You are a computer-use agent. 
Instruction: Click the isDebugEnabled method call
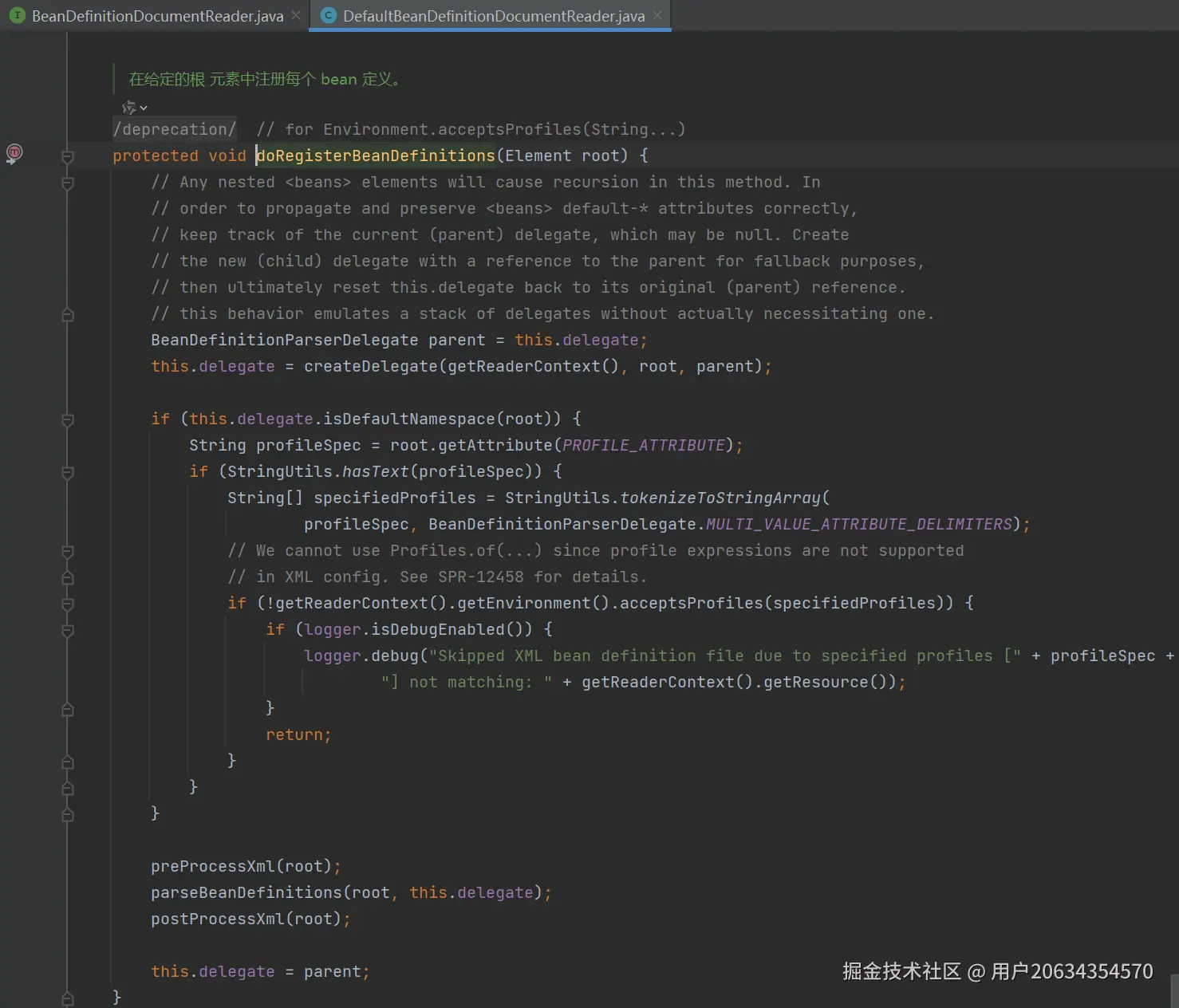(x=438, y=629)
